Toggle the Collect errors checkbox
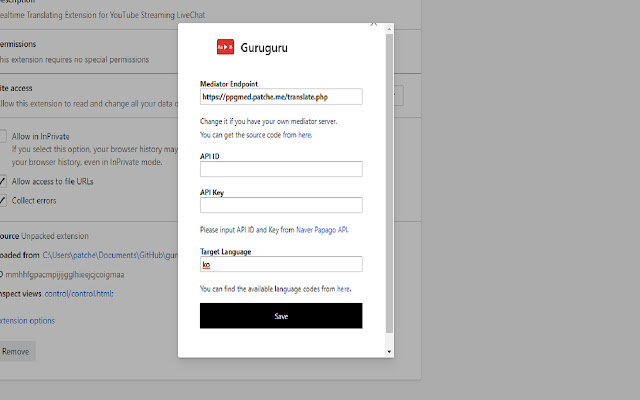 click(2, 200)
